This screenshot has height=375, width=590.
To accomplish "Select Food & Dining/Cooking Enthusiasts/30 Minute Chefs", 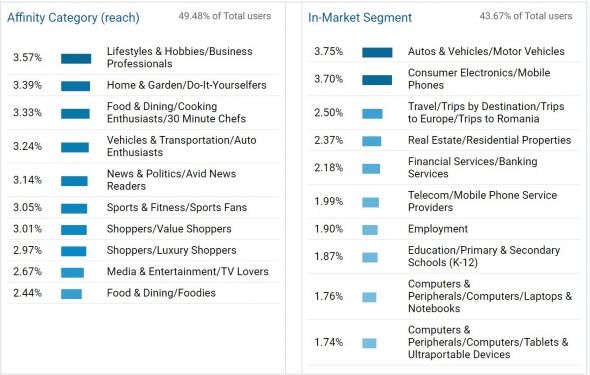I will click(176, 112).
